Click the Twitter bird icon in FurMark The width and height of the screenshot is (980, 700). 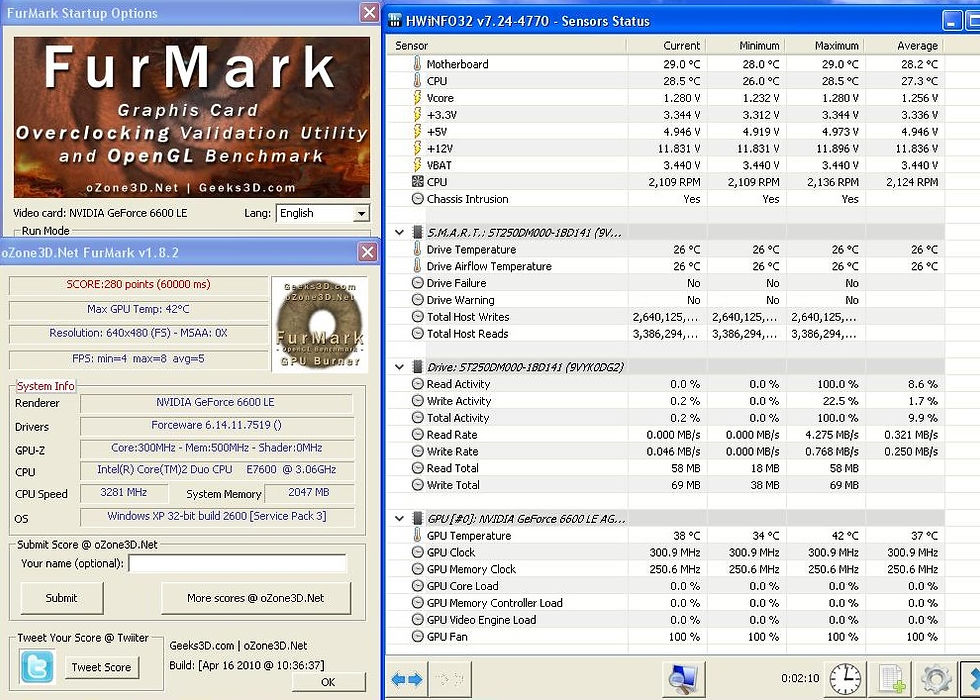pos(36,666)
